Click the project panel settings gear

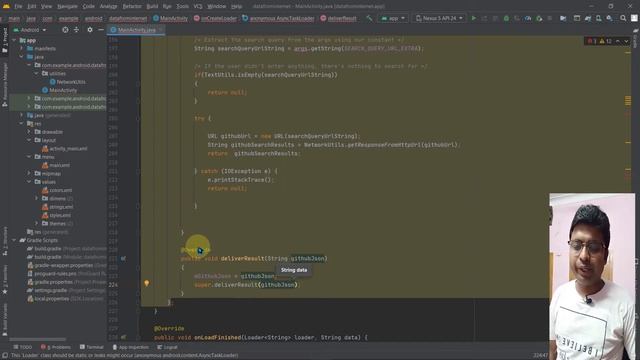coord(90,30)
